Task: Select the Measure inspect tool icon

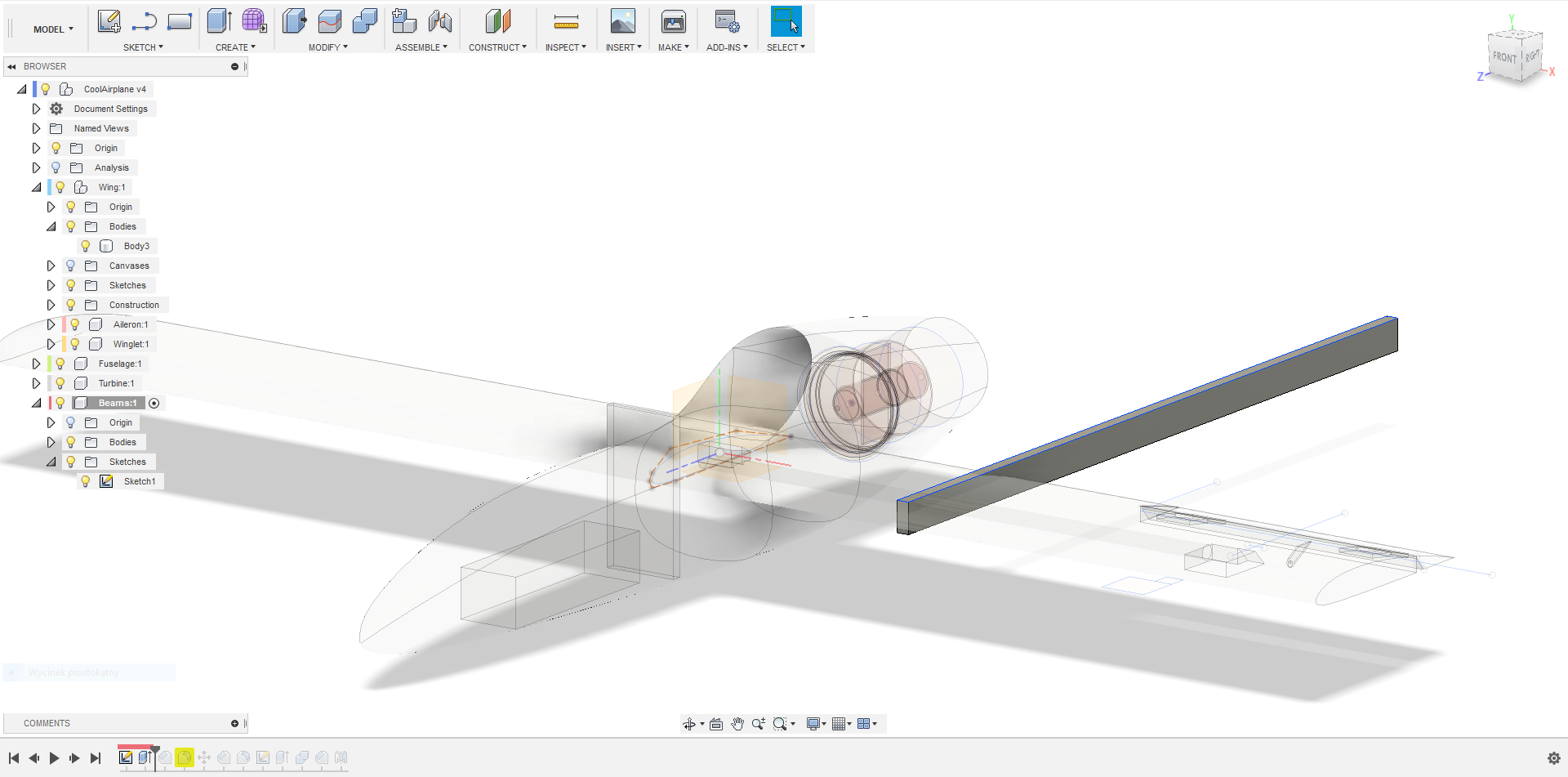Action: [566, 22]
